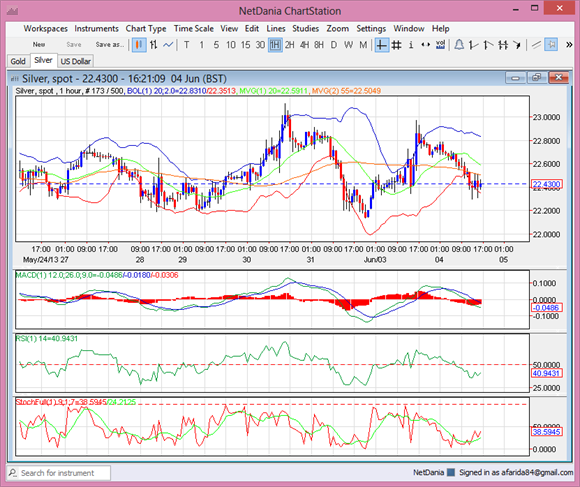This screenshot has height=487, width=580.
Task: Click the horizontal arrows toolbar icon
Action: 425,45
